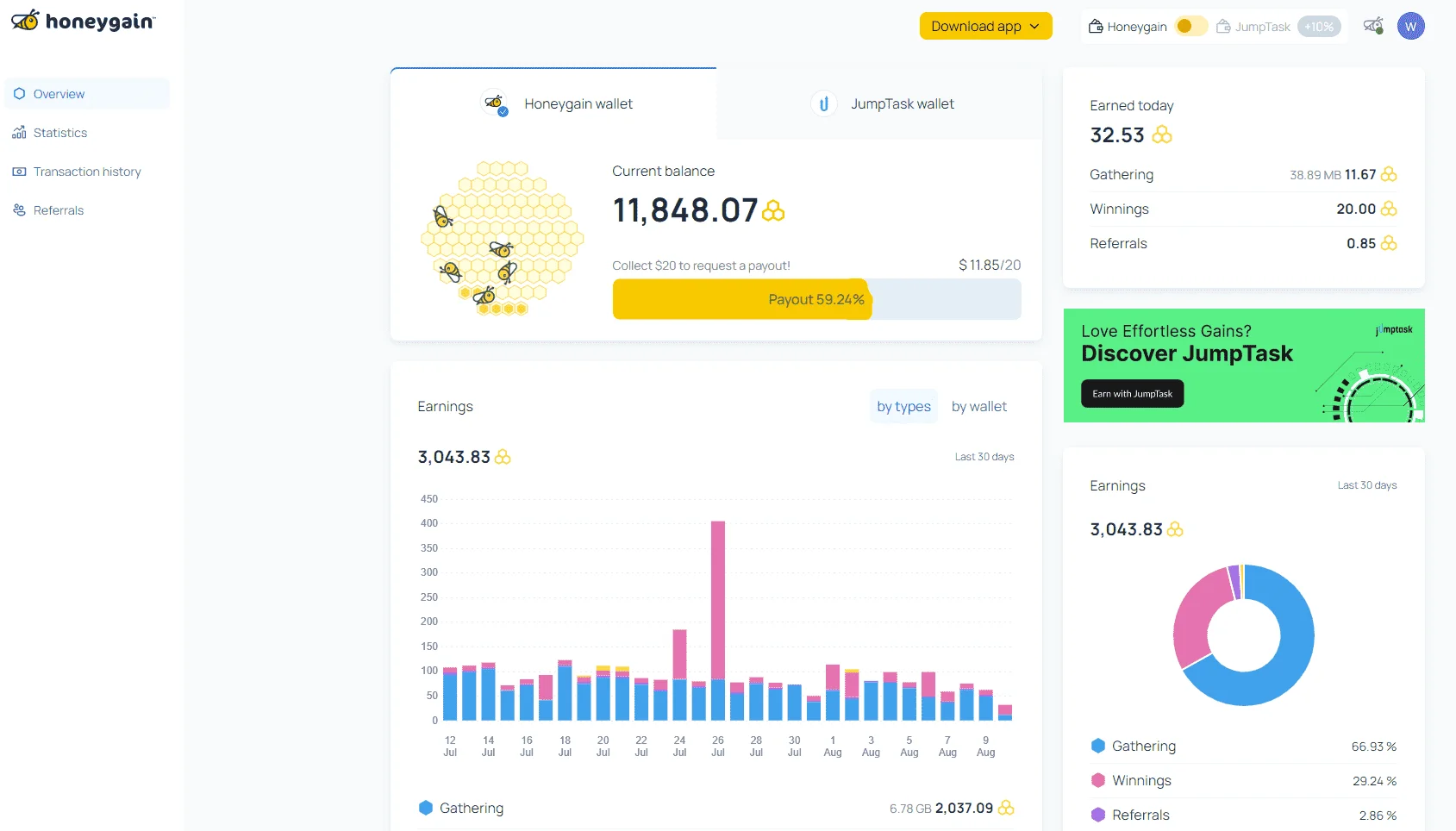1456x831 pixels.
Task: Click the '66.93 %' Gathering percentage
Action: (1374, 747)
